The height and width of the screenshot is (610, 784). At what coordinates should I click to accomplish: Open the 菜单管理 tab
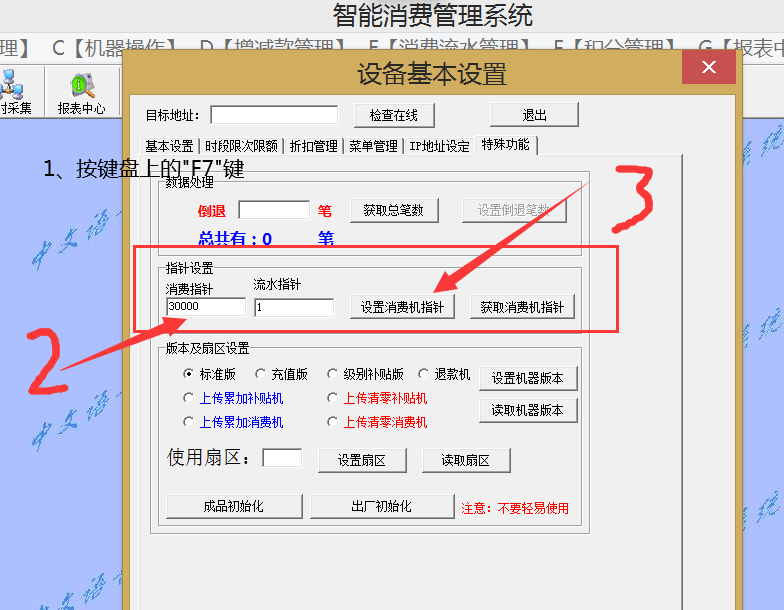[373, 146]
